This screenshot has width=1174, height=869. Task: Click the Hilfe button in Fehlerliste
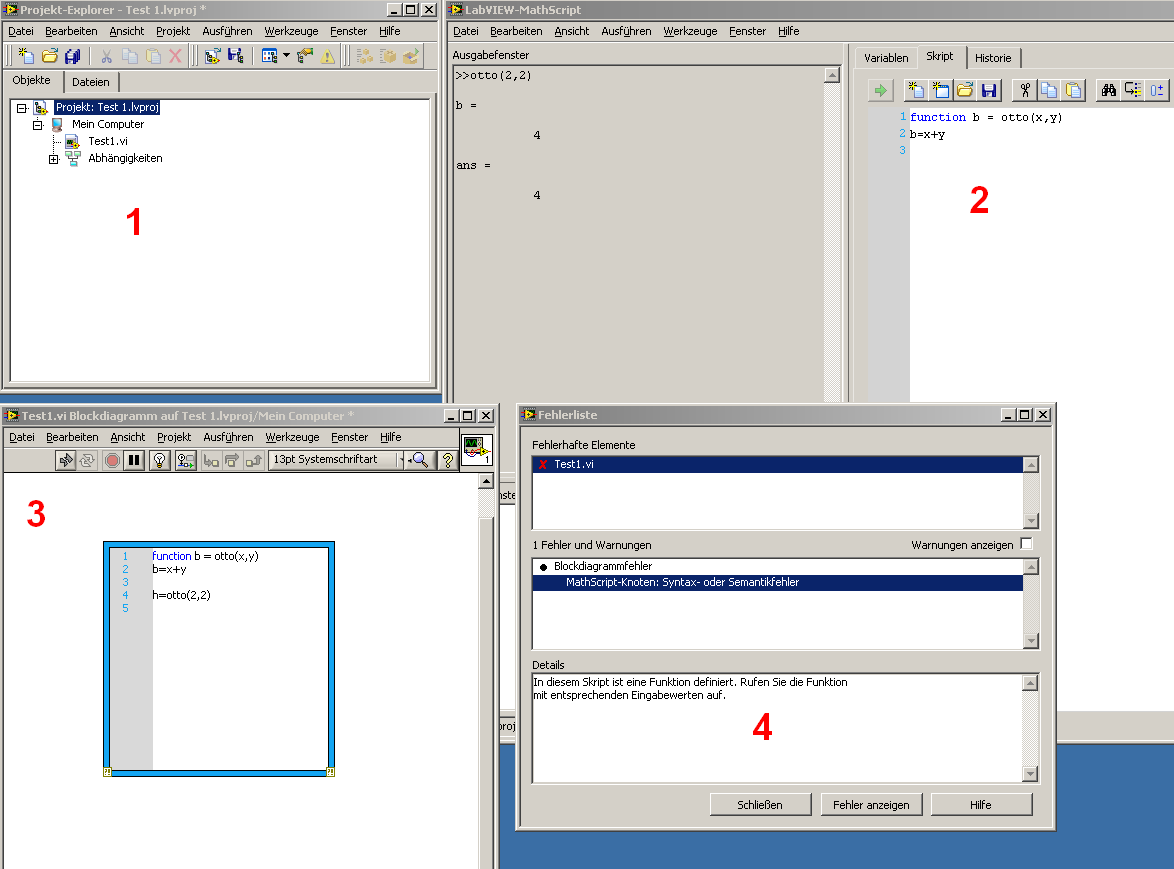pos(981,805)
